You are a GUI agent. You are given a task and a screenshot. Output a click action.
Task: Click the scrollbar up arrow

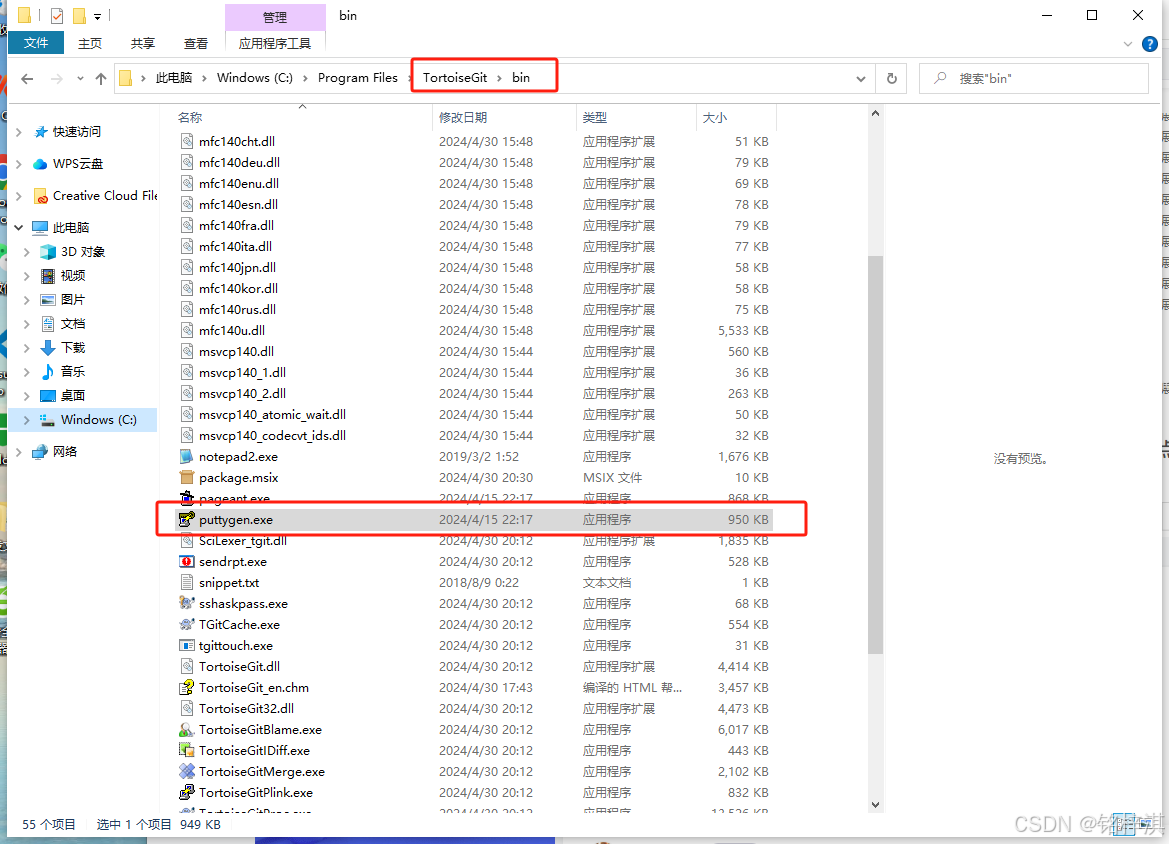(875, 113)
